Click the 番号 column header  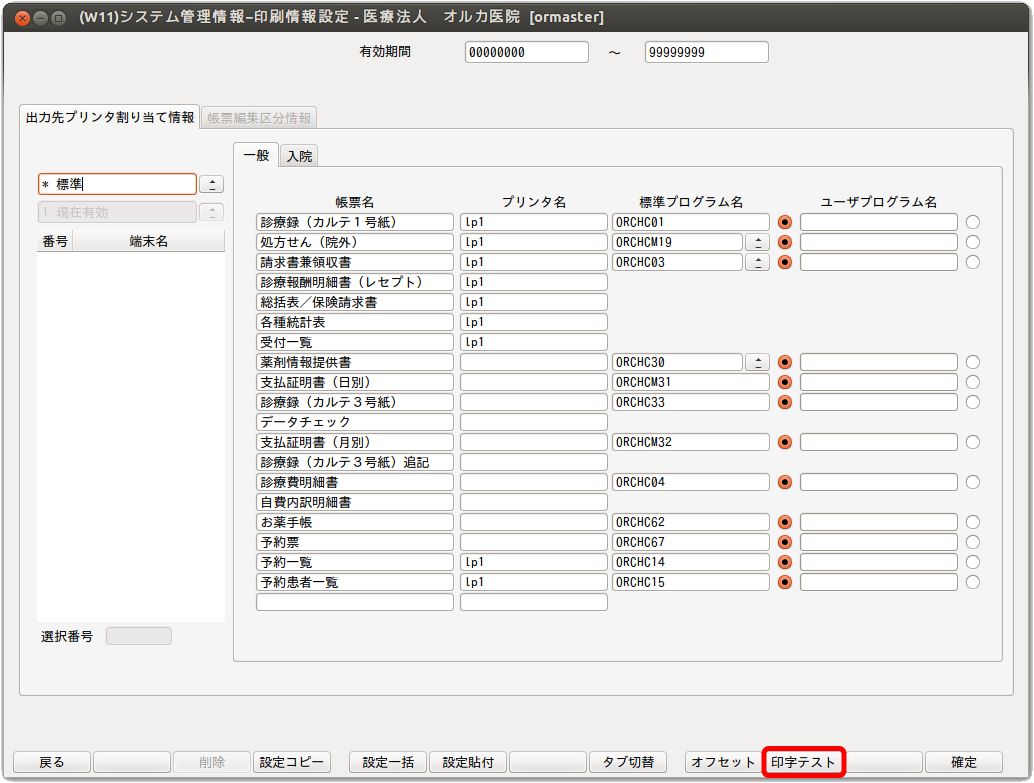point(55,241)
